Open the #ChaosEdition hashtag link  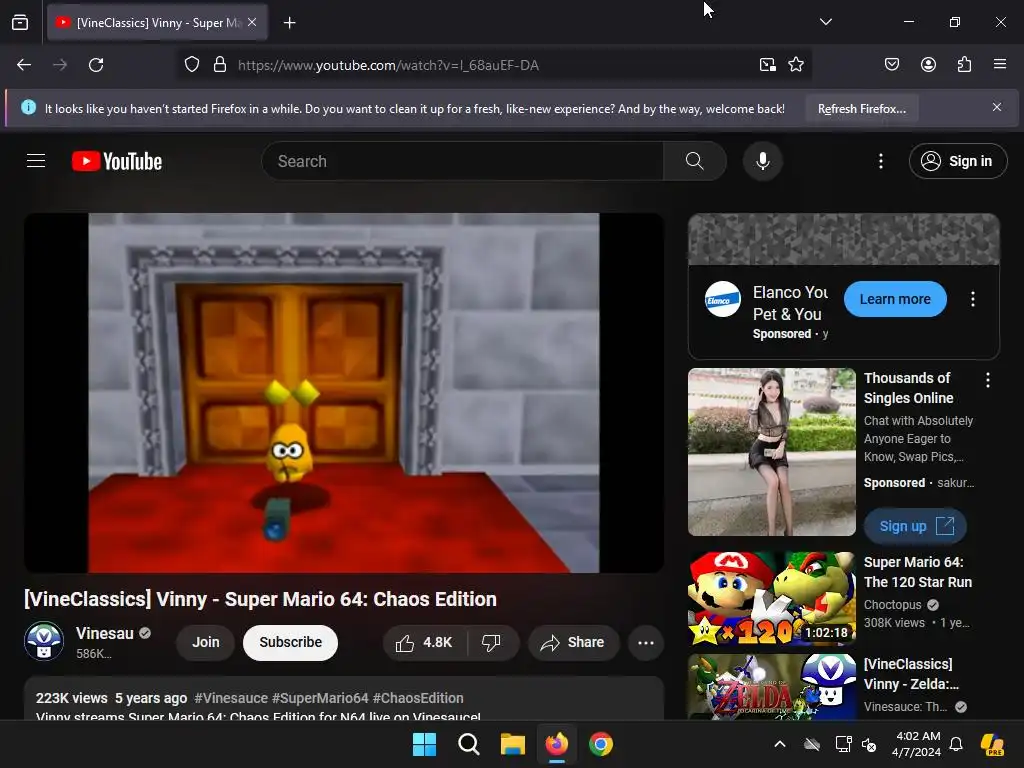click(418, 698)
